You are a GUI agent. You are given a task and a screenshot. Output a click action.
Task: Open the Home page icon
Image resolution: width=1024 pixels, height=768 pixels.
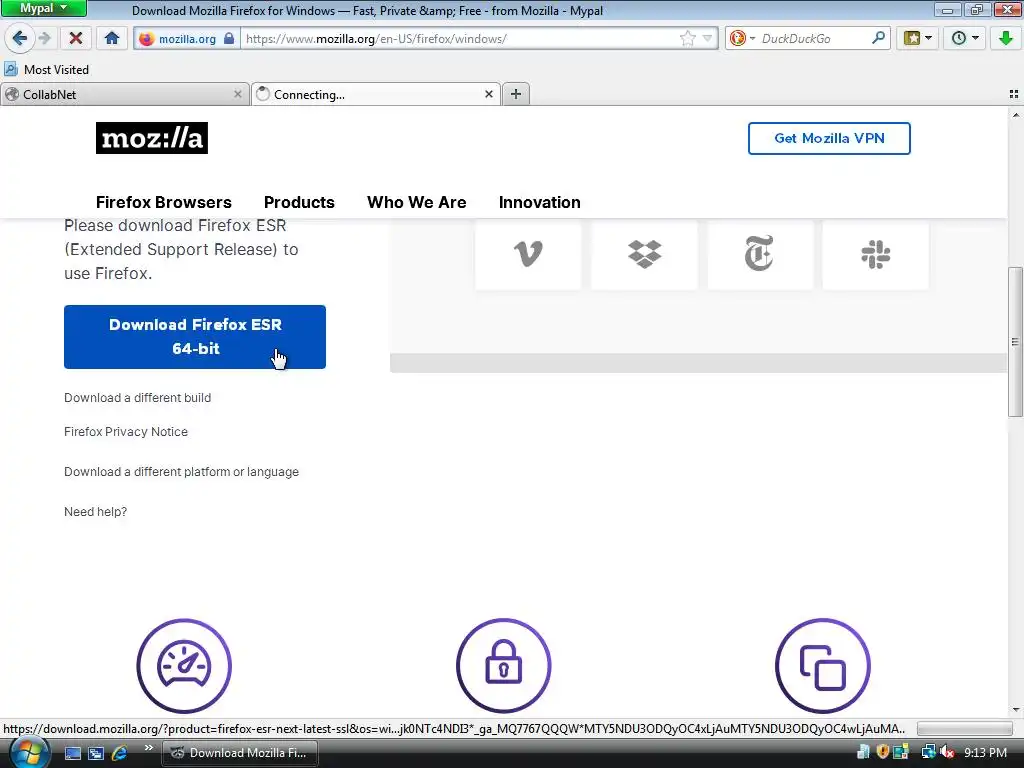tap(112, 39)
